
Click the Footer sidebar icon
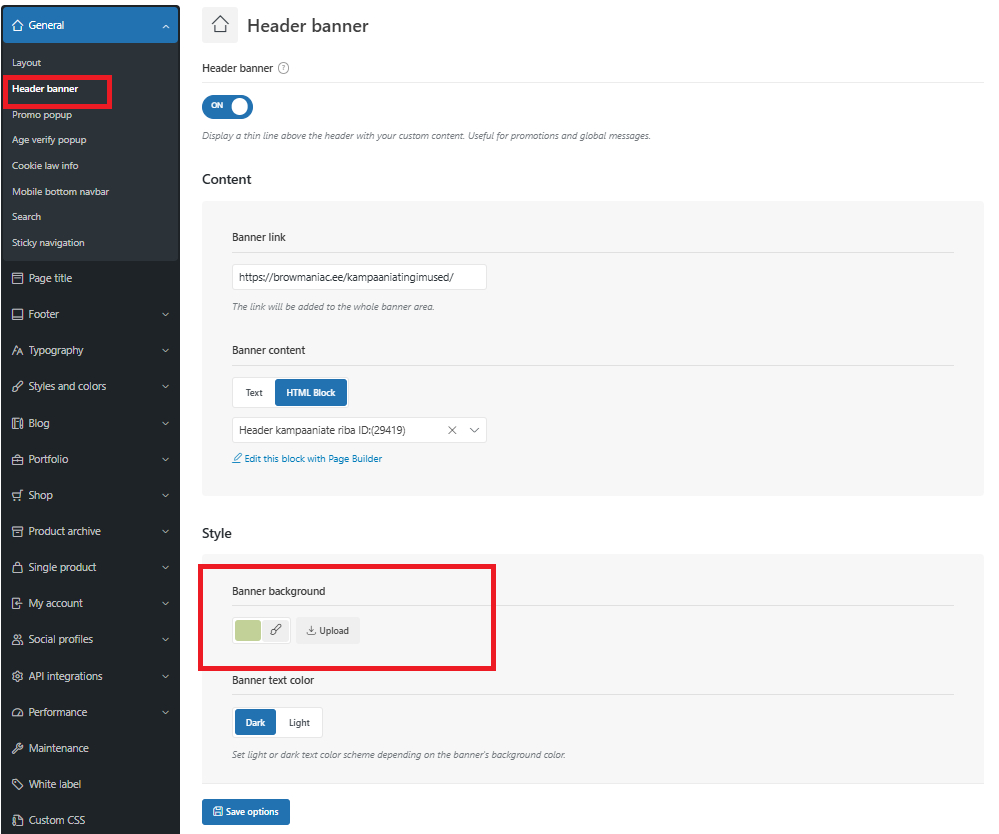[18, 314]
